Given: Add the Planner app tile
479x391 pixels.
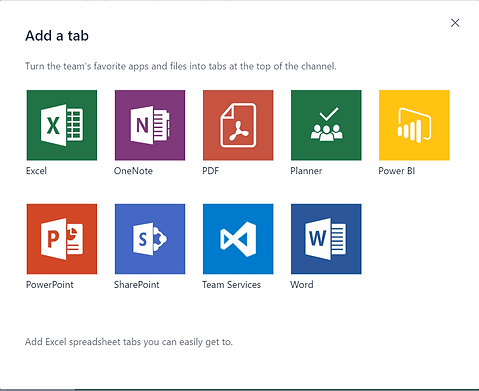Looking at the screenshot, I should coord(326,125).
